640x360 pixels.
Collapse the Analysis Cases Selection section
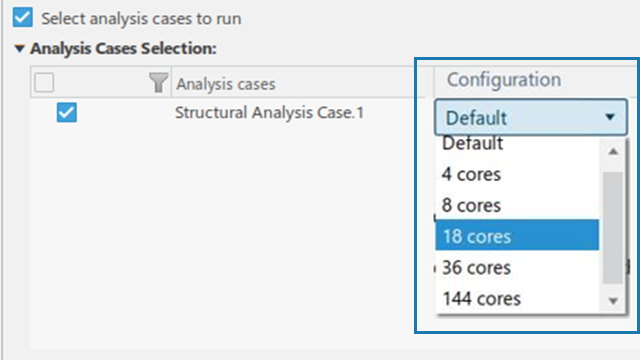[x=19, y=48]
